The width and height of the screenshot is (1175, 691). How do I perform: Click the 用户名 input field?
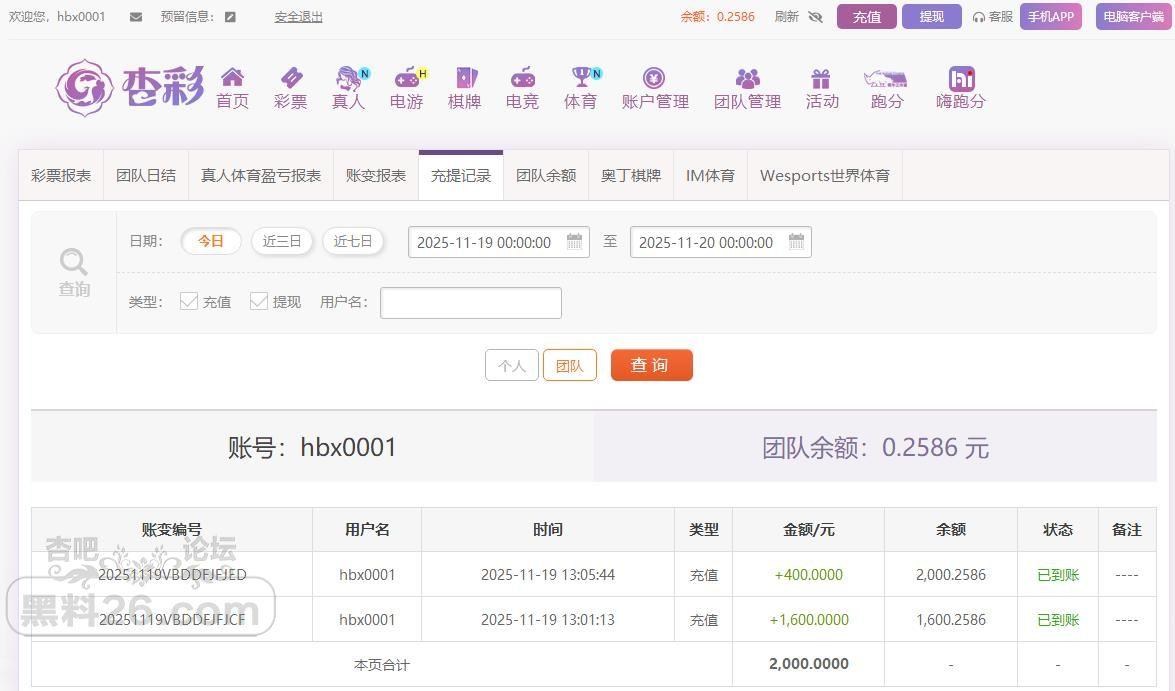470,303
